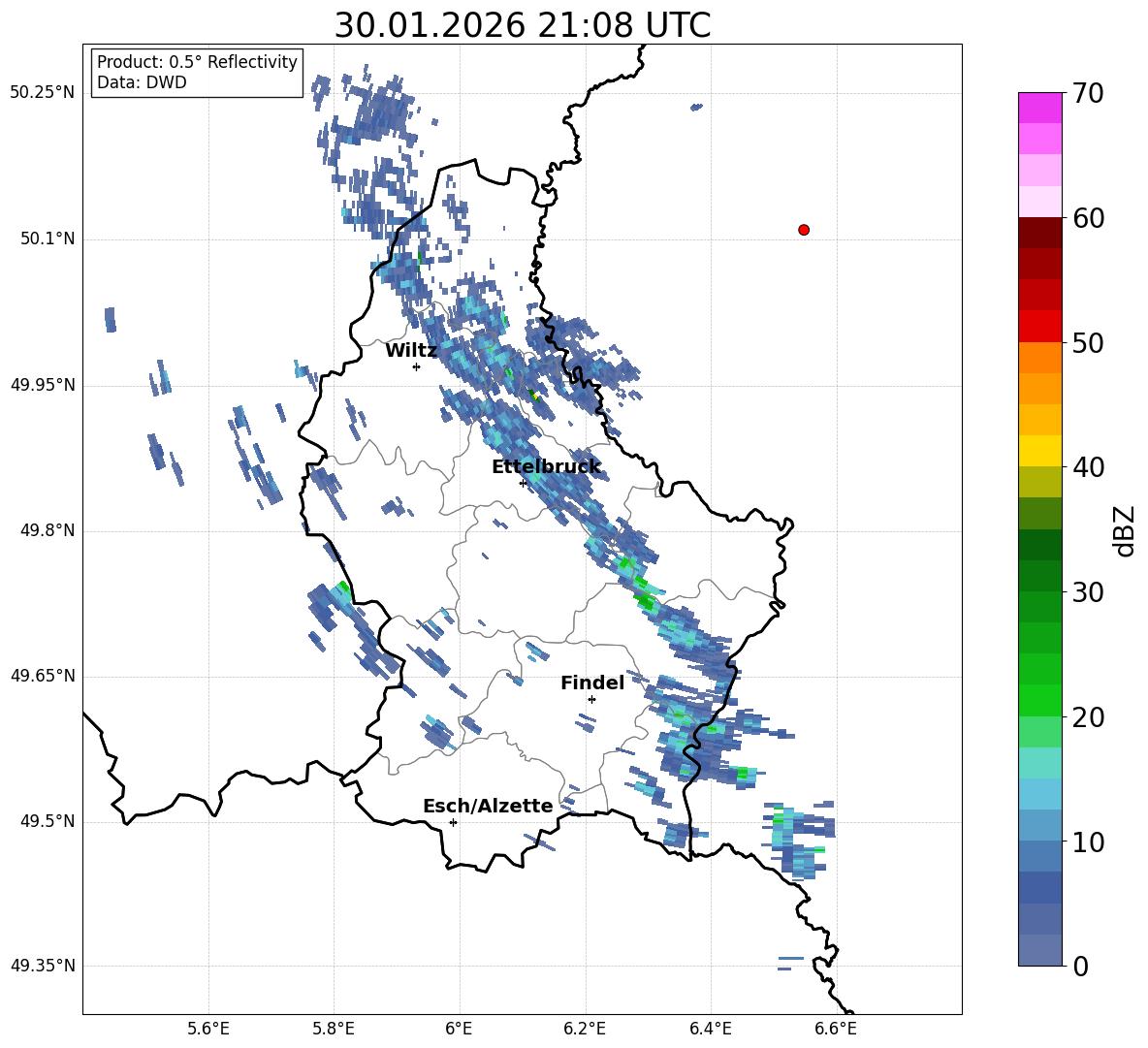Click the title 30.01.2026 21:08 UTC
Viewport: 1148px width, 1048px height.
(523, 25)
